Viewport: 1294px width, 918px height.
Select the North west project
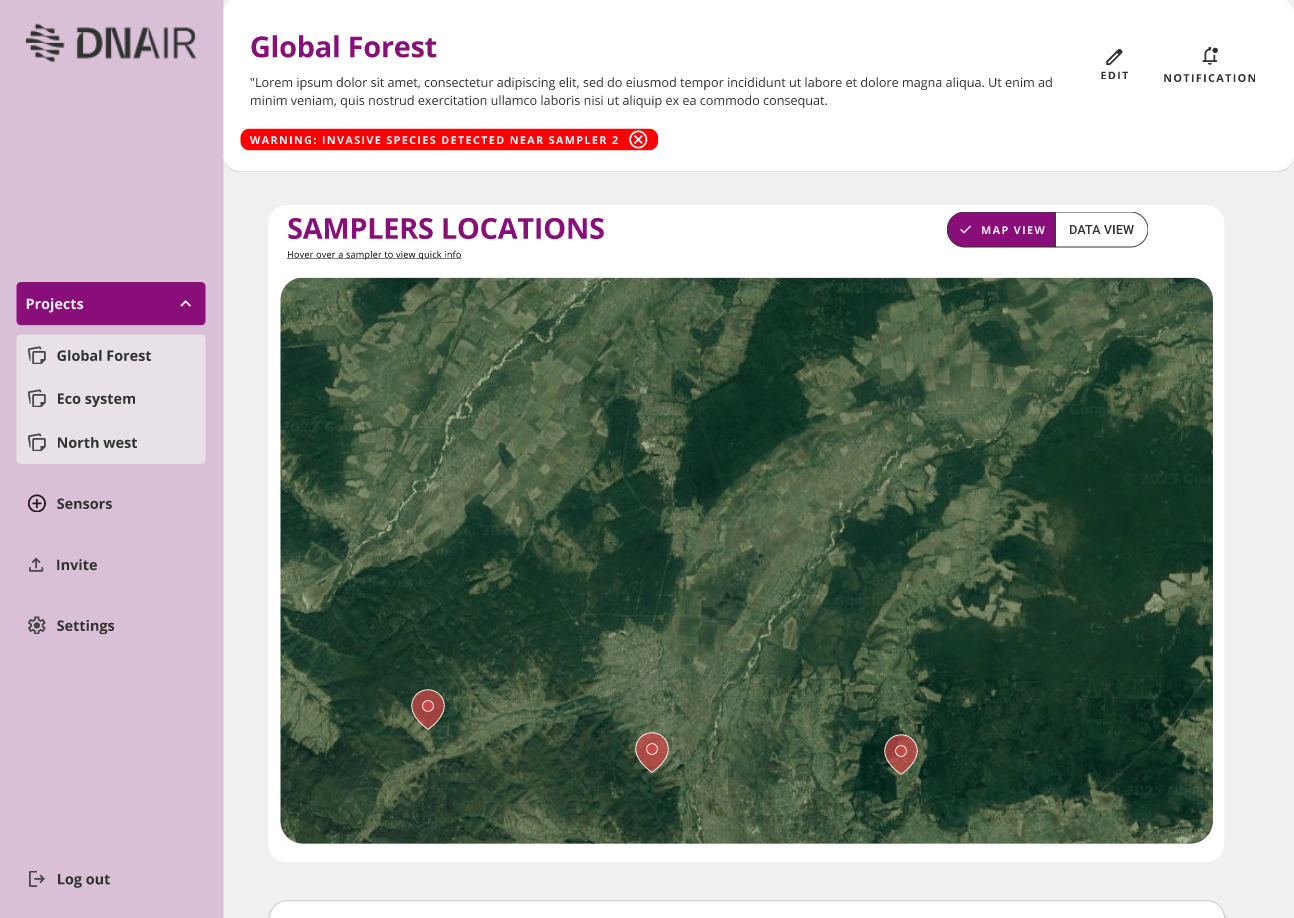97,443
